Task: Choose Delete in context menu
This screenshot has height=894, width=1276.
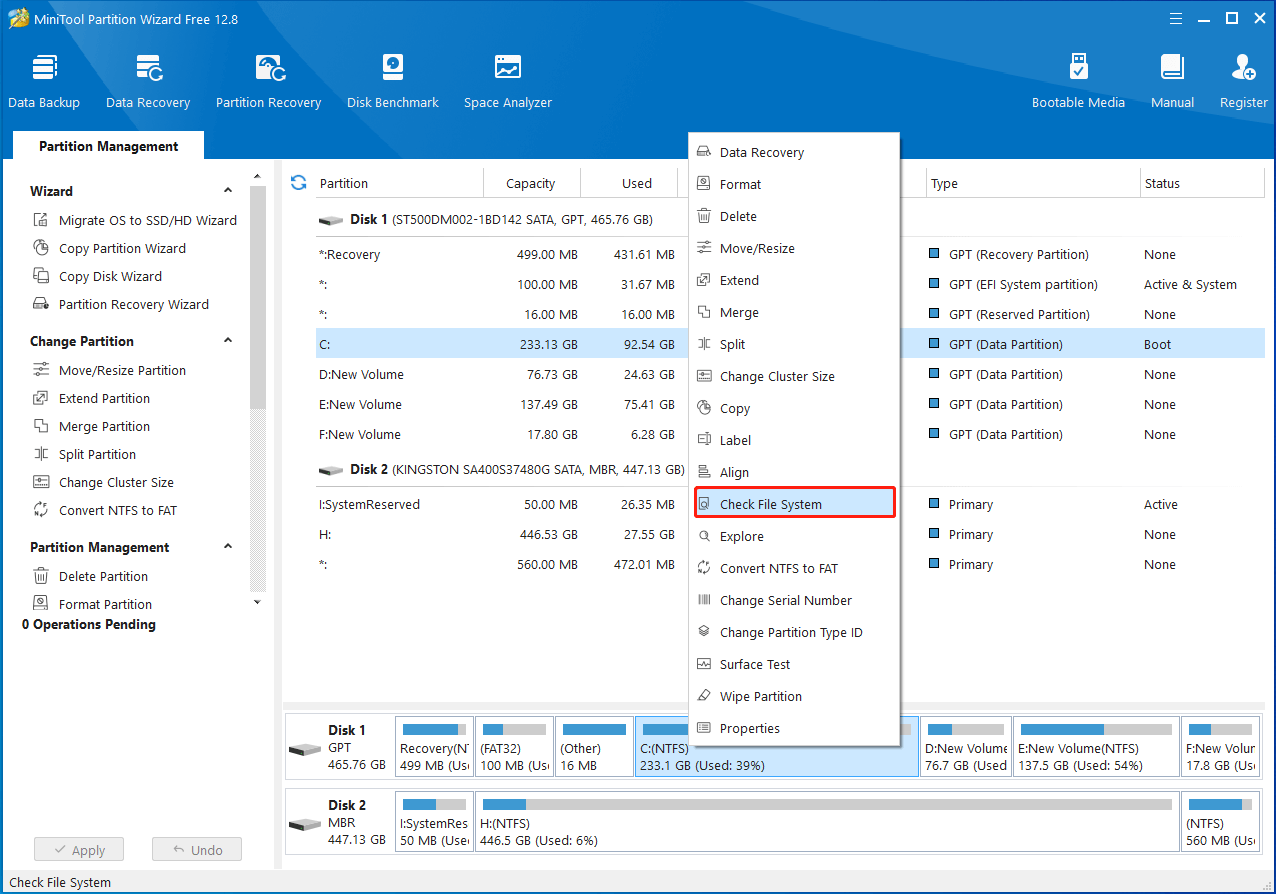Action: (x=794, y=216)
